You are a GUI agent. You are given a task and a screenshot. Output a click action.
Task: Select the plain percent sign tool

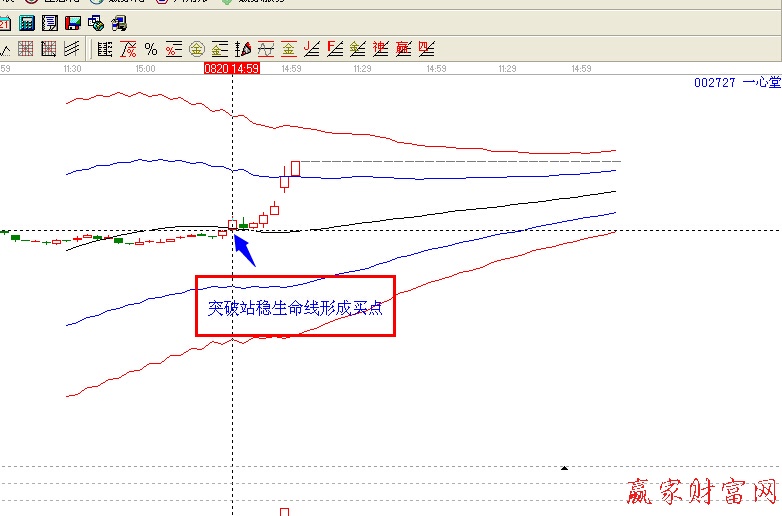click(x=151, y=49)
